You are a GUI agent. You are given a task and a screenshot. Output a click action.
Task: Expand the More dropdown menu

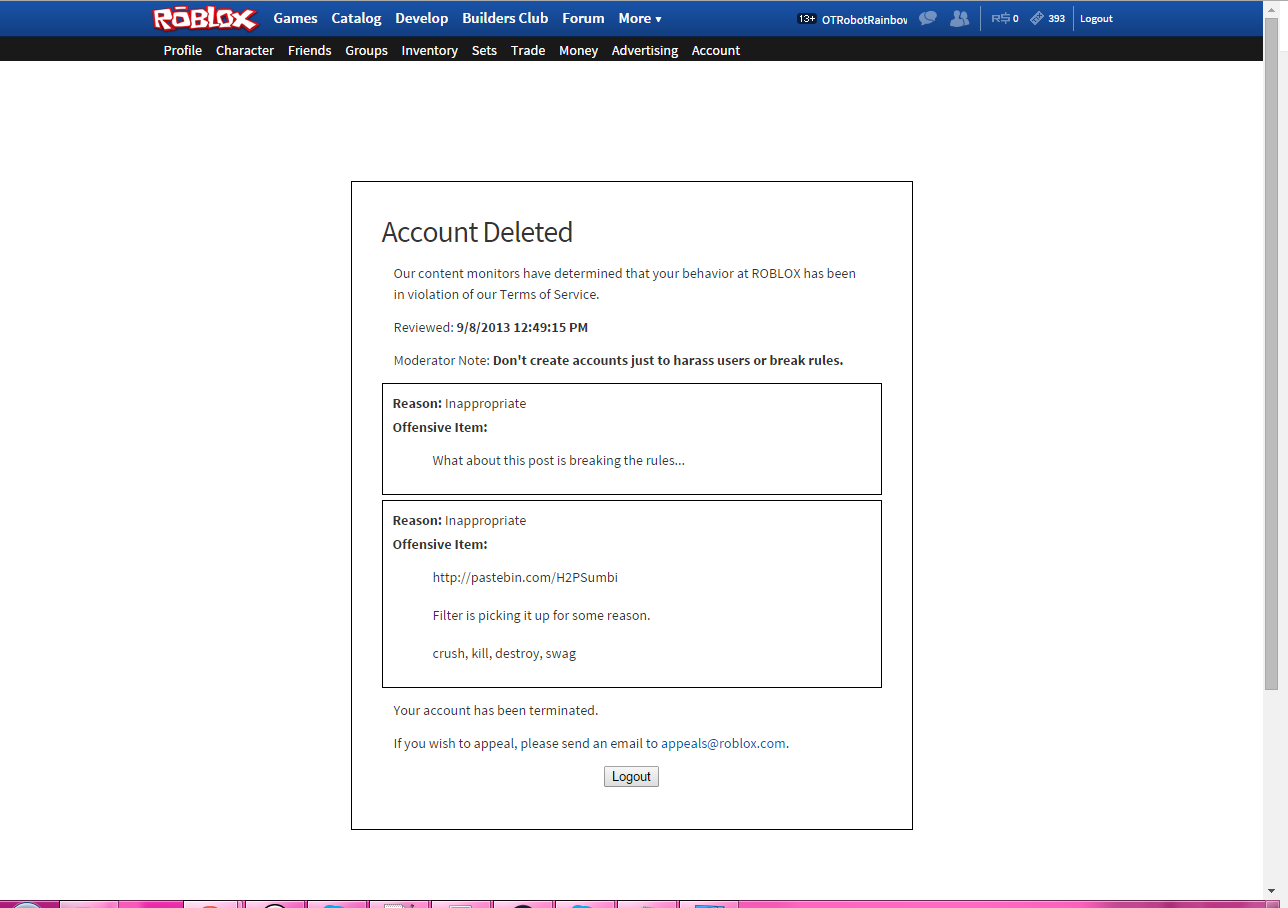point(640,18)
